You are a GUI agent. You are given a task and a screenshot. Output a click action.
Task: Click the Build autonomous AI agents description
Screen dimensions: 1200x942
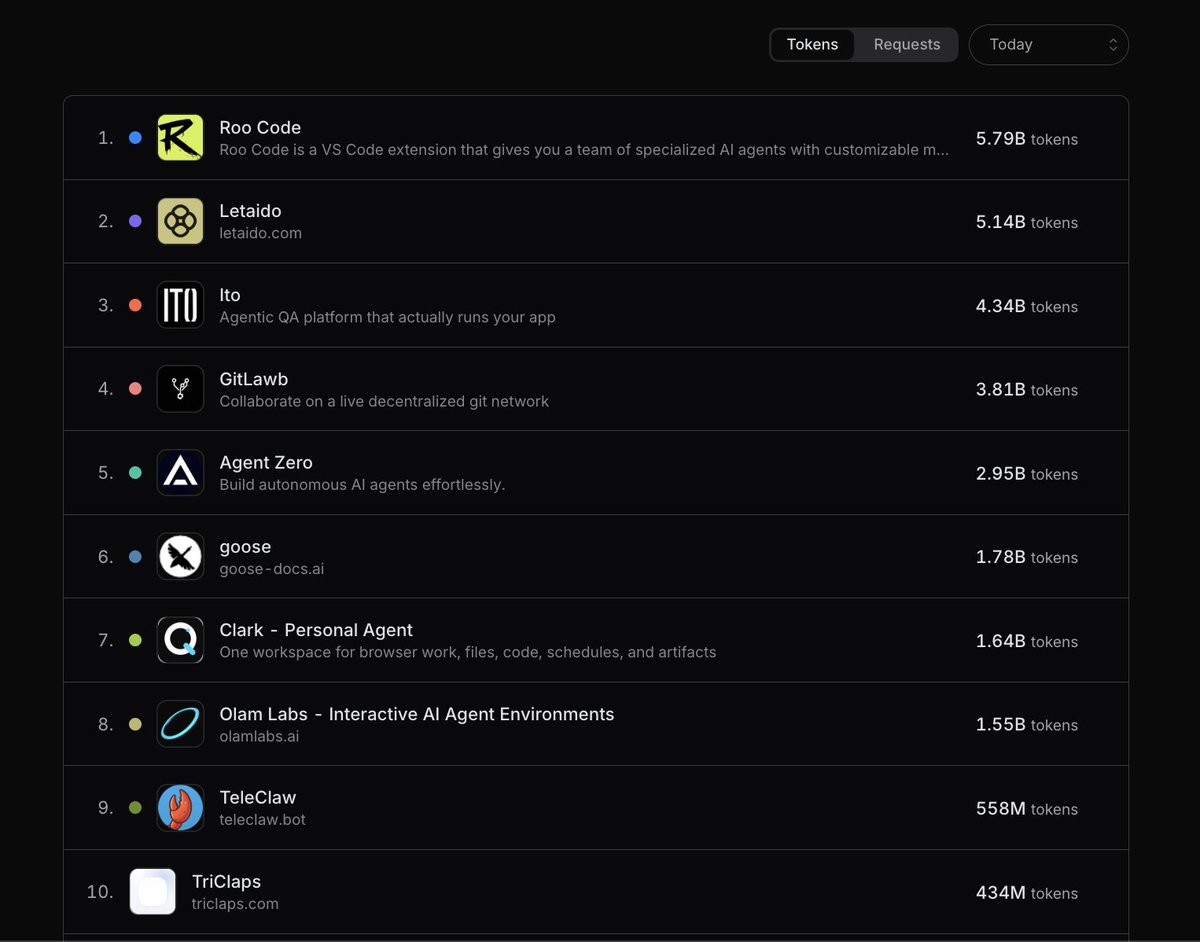click(362, 485)
